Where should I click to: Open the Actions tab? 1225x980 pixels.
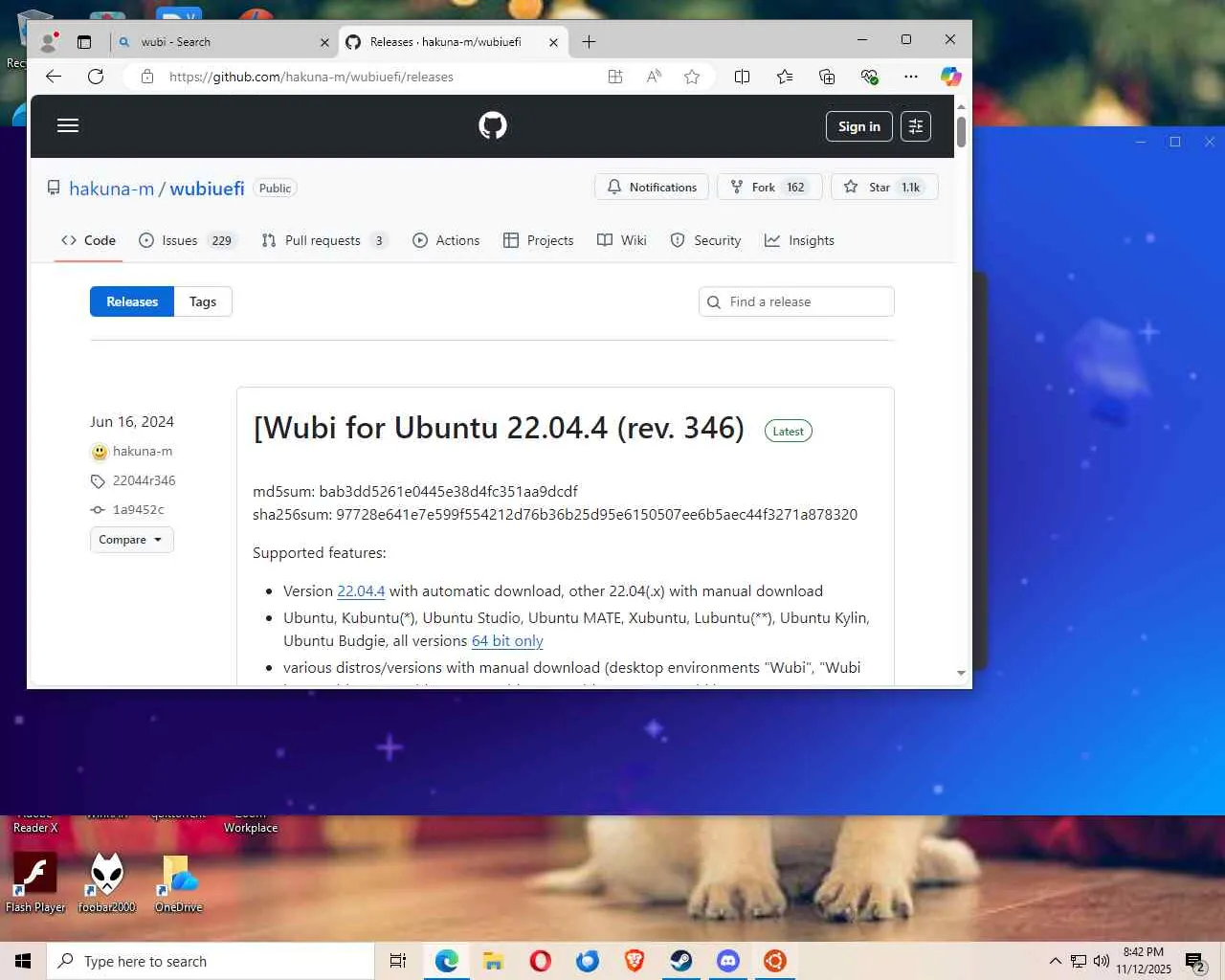tap(446, 240)
